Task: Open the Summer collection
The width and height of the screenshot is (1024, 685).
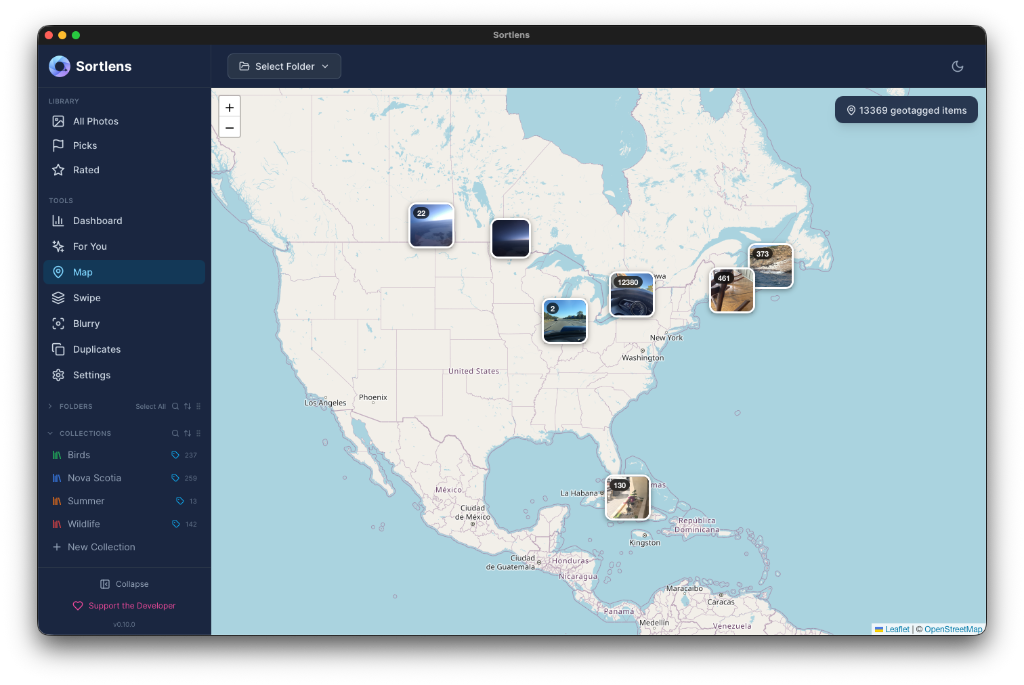Action: coord(124,501)
